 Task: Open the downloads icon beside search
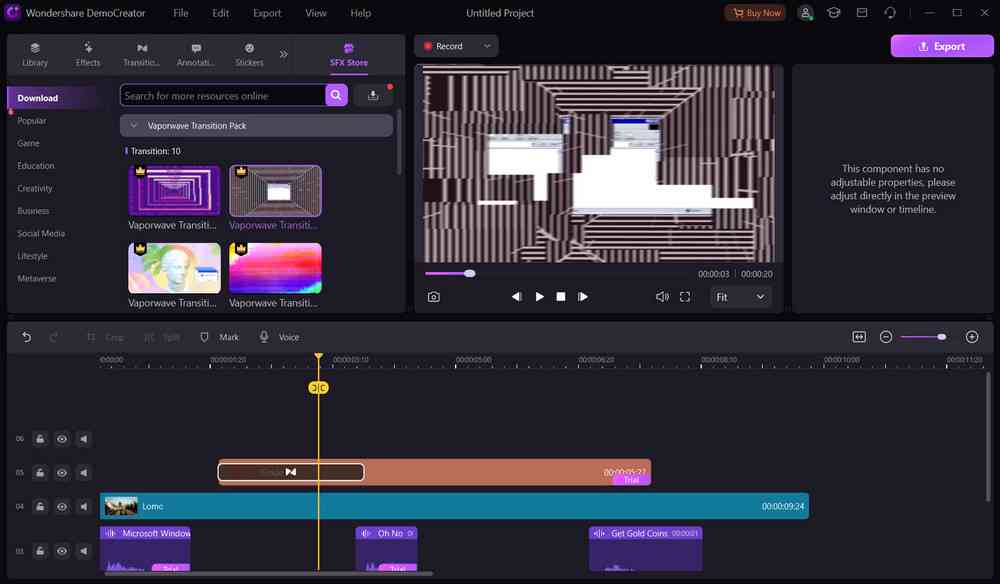[x=373, y=96]
